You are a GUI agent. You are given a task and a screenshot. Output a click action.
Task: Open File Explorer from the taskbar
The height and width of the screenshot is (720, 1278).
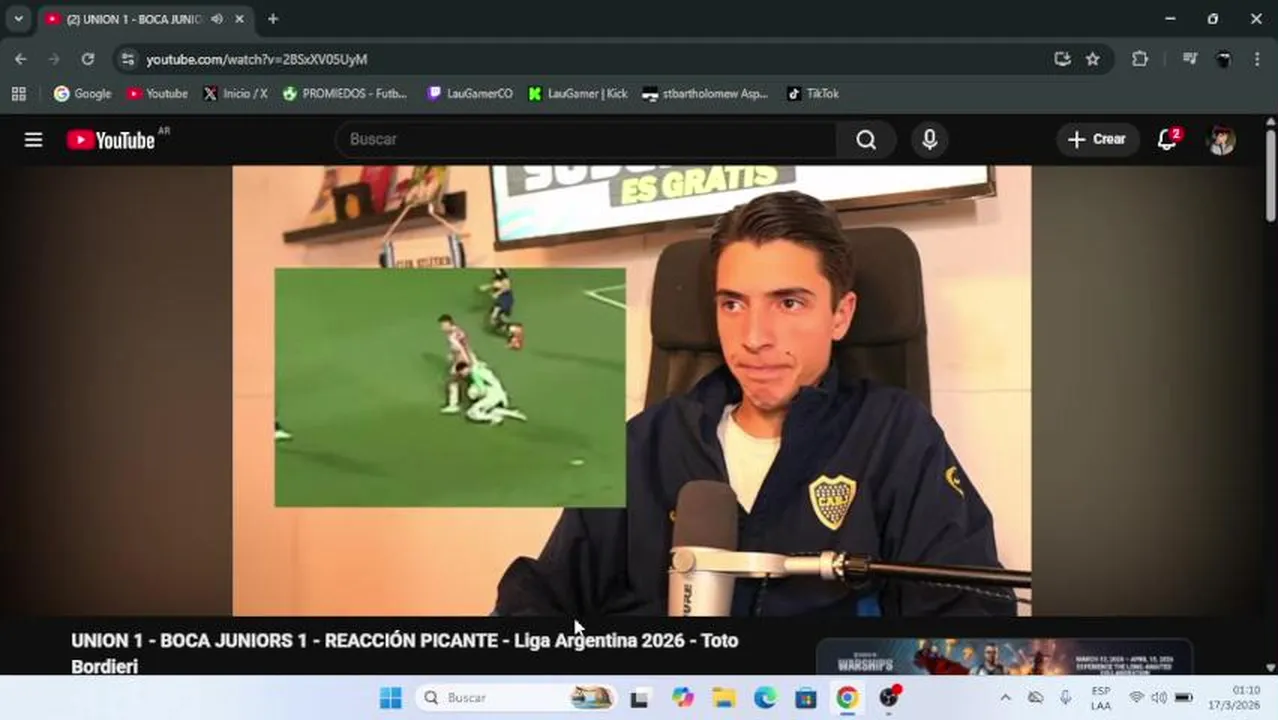724,697
